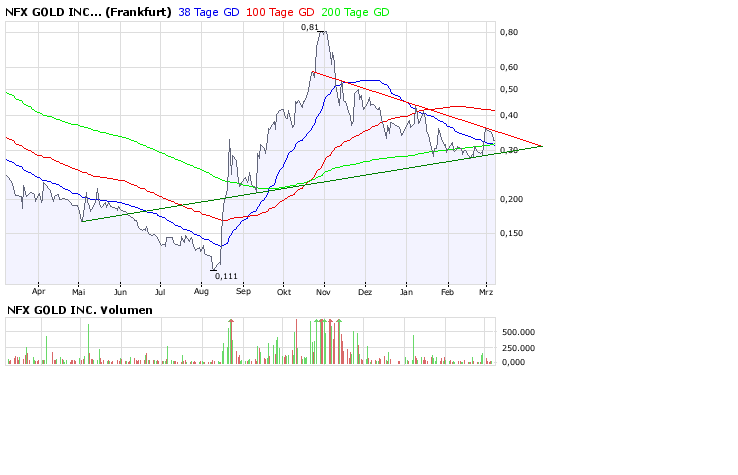Image resolution: width=738 pixels, height=475 pixels.
Task: Click the Jan month label on time axis
Action: [x=406, y=292]
